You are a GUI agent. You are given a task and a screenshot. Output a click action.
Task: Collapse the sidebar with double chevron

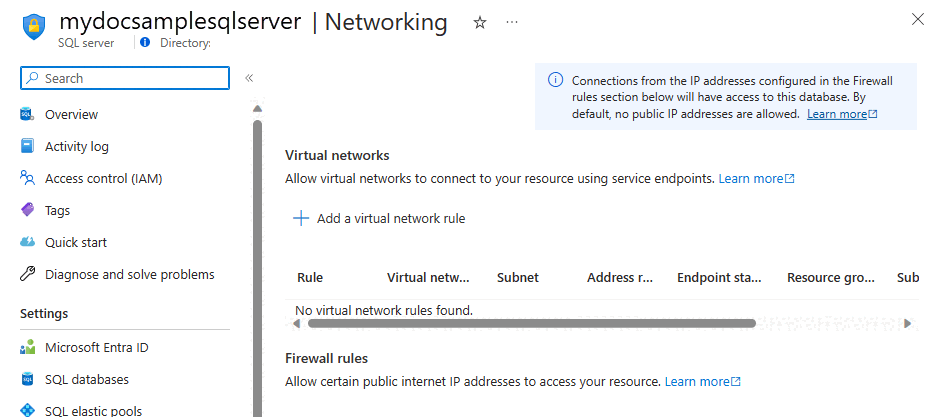(249, 78)
